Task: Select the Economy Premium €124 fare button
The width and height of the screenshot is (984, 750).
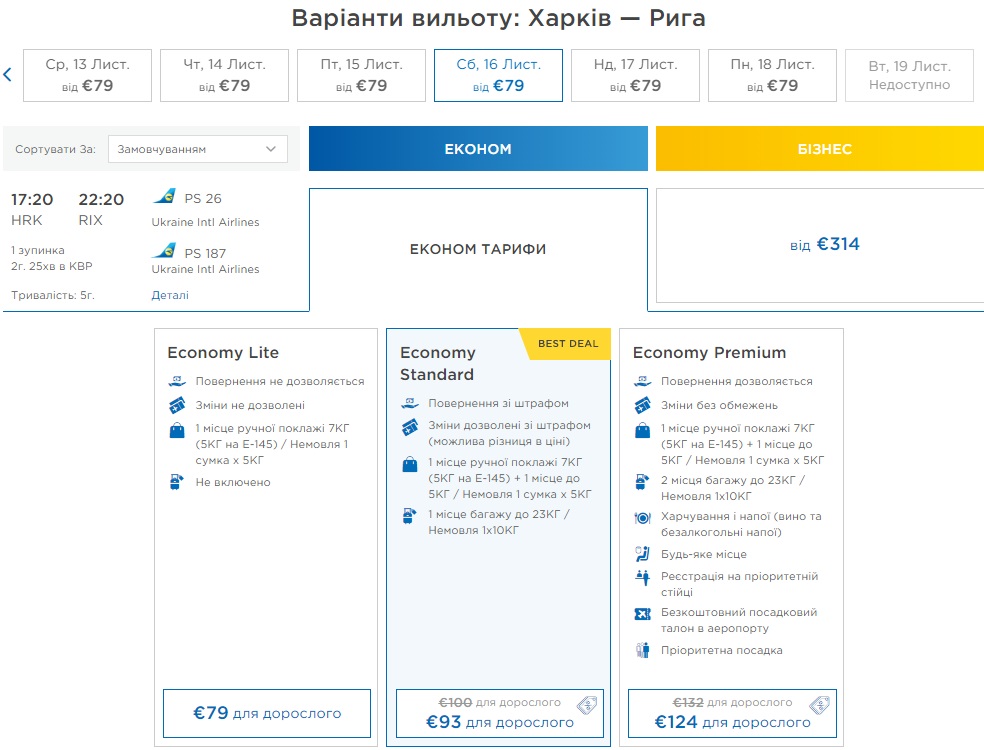Action: click(732, 713)
